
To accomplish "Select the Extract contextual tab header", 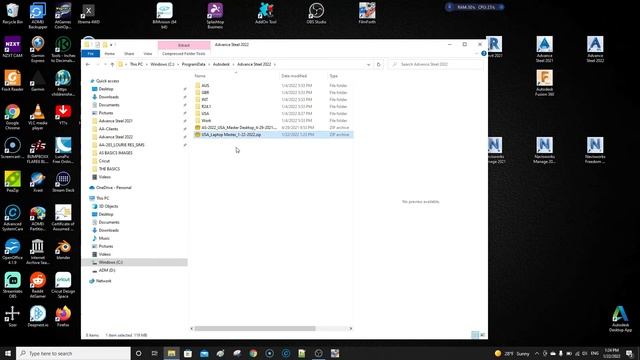I will (184, 45).
